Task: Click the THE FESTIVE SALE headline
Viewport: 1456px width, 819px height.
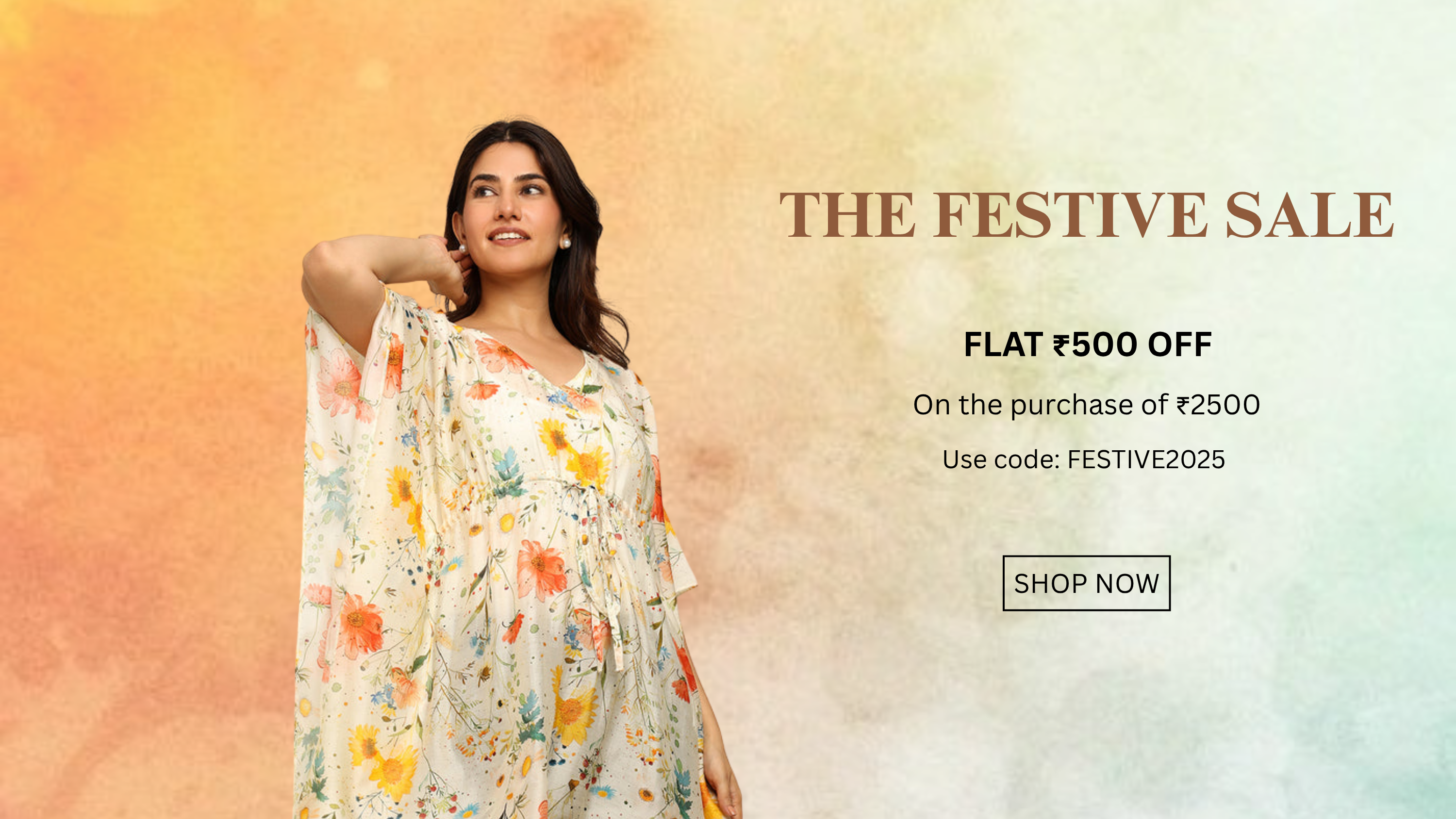Action: pyautogui.click(x=1086, y=215)
